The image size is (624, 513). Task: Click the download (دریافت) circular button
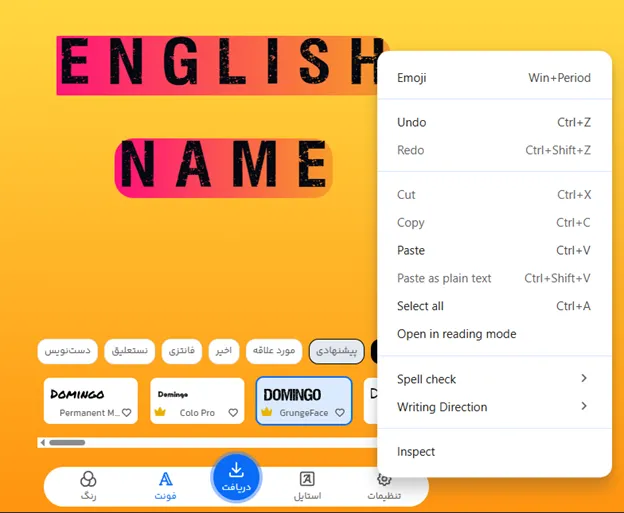pos(236,477)
